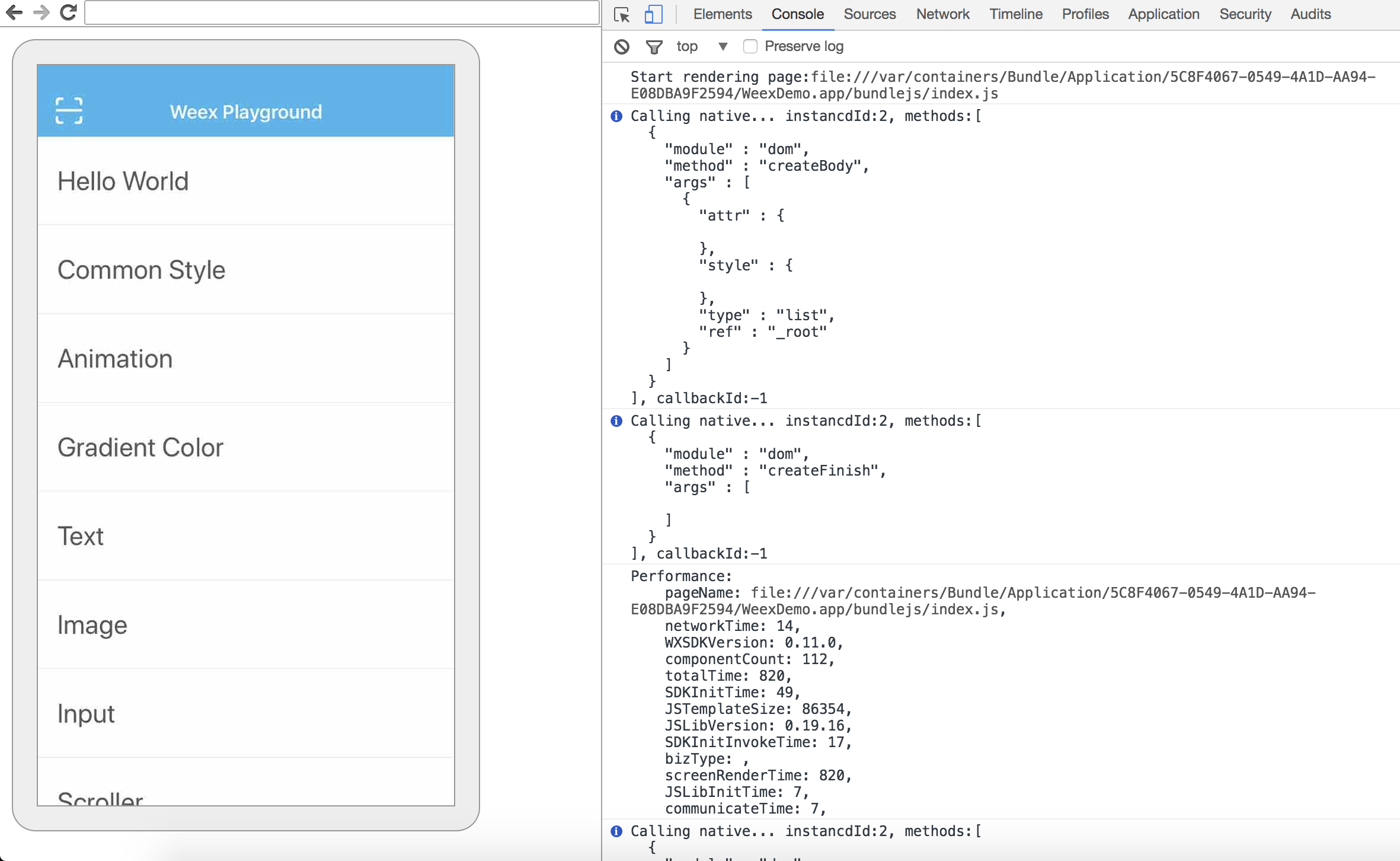Click the "createBody" method text
The width and height of the screenshot is (1400, 861).
(x=810, y=166)
